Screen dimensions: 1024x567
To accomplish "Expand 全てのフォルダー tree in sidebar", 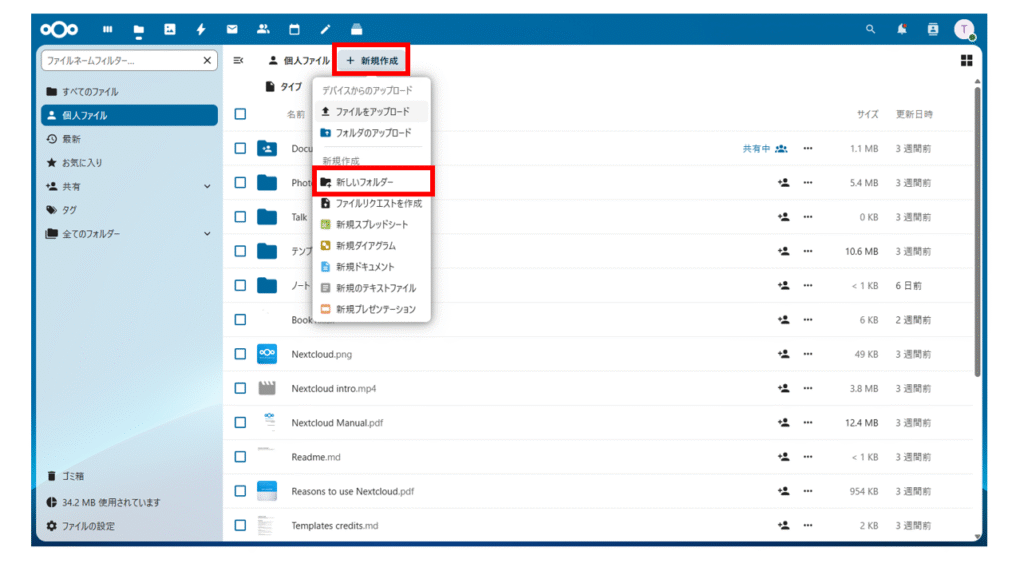I will (x=207, y=234).
